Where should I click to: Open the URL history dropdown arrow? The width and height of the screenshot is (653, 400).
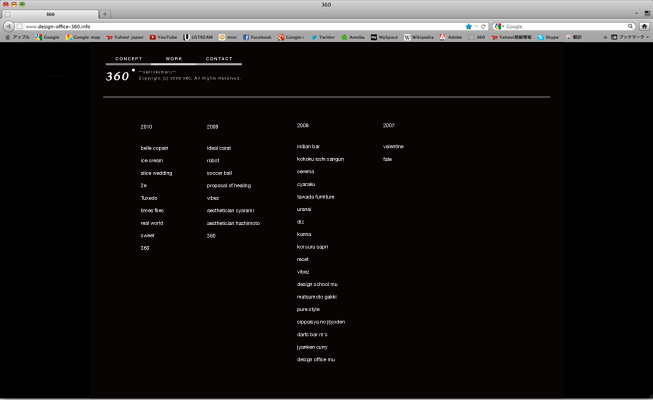click(476, 26)
